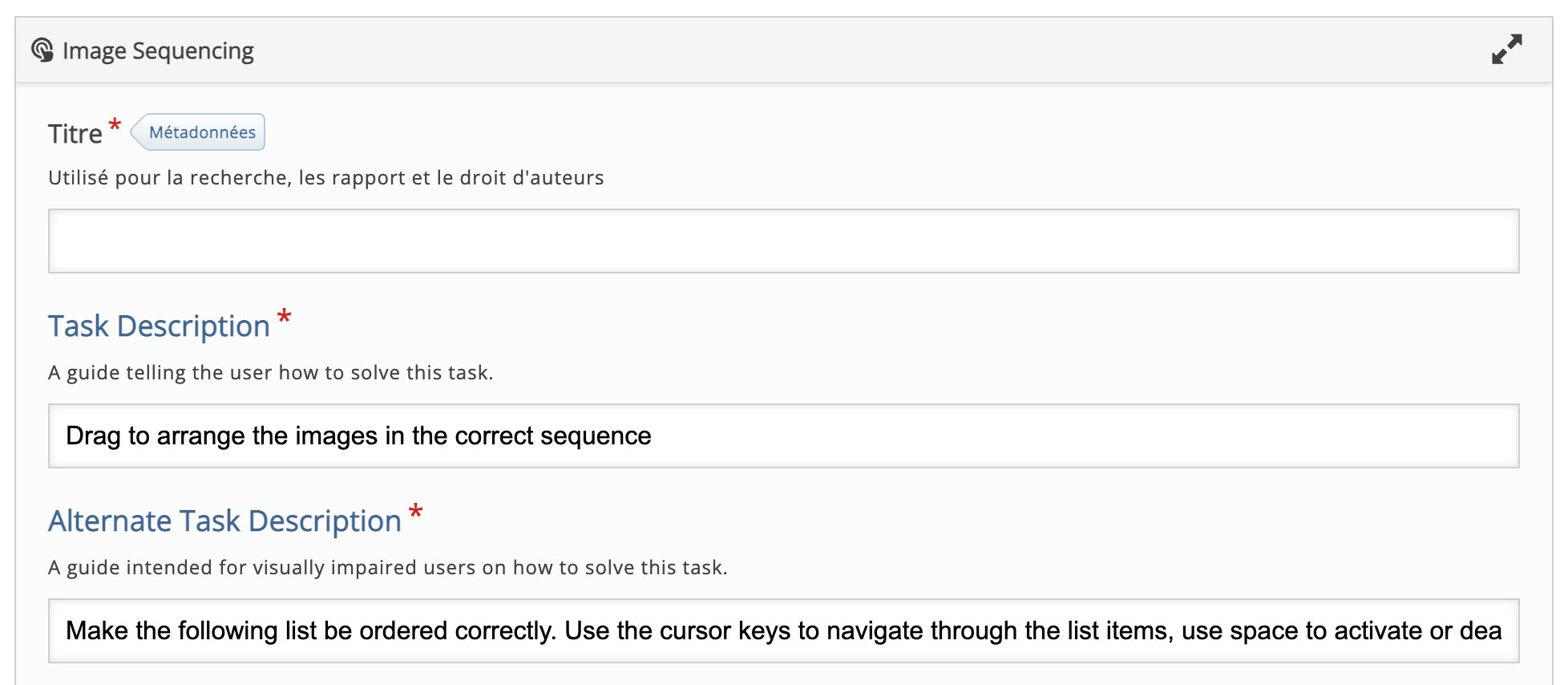Viewport: 1568px width, 685px height.
Task: Focus the Alternate Task Description field
Action: pos(783,631)
